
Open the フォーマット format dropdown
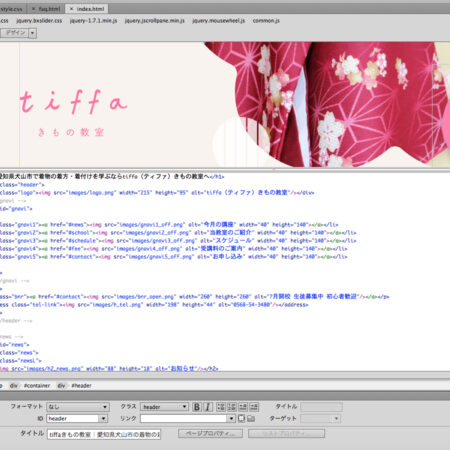pos(77,407)
